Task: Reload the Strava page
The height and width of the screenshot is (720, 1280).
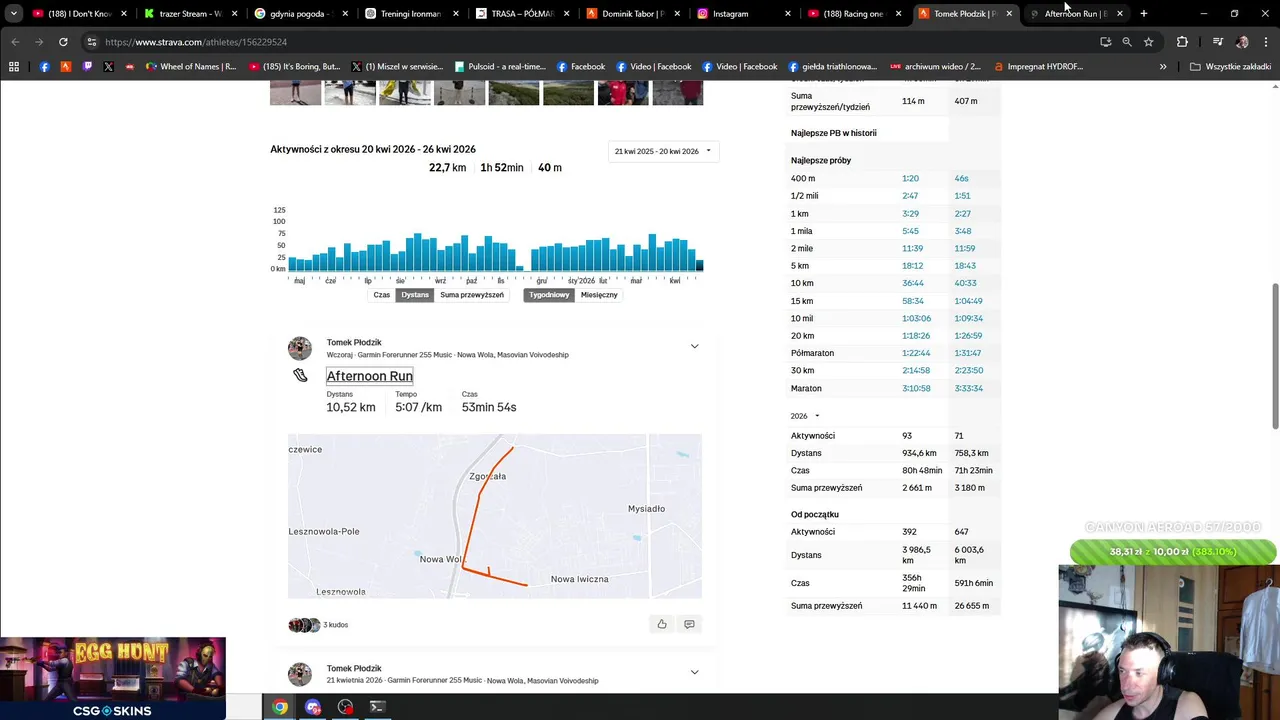Action: tap(63, 42)
